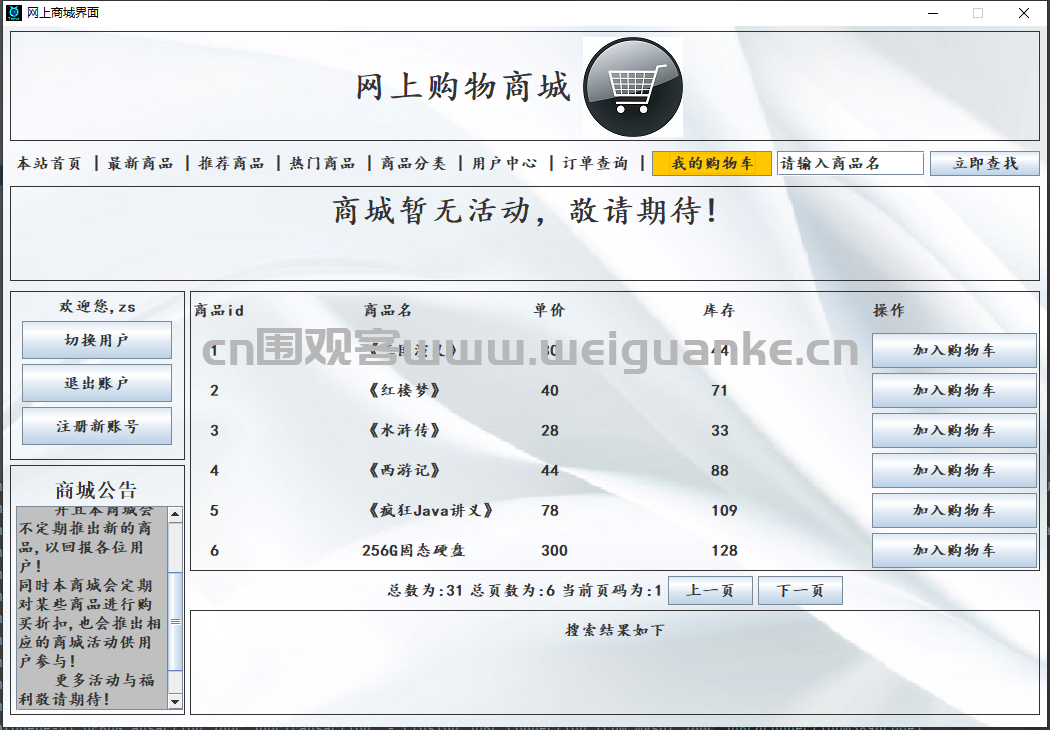
Task: Select product name 256G固态硬盘
Action: (x=413, y=551)
